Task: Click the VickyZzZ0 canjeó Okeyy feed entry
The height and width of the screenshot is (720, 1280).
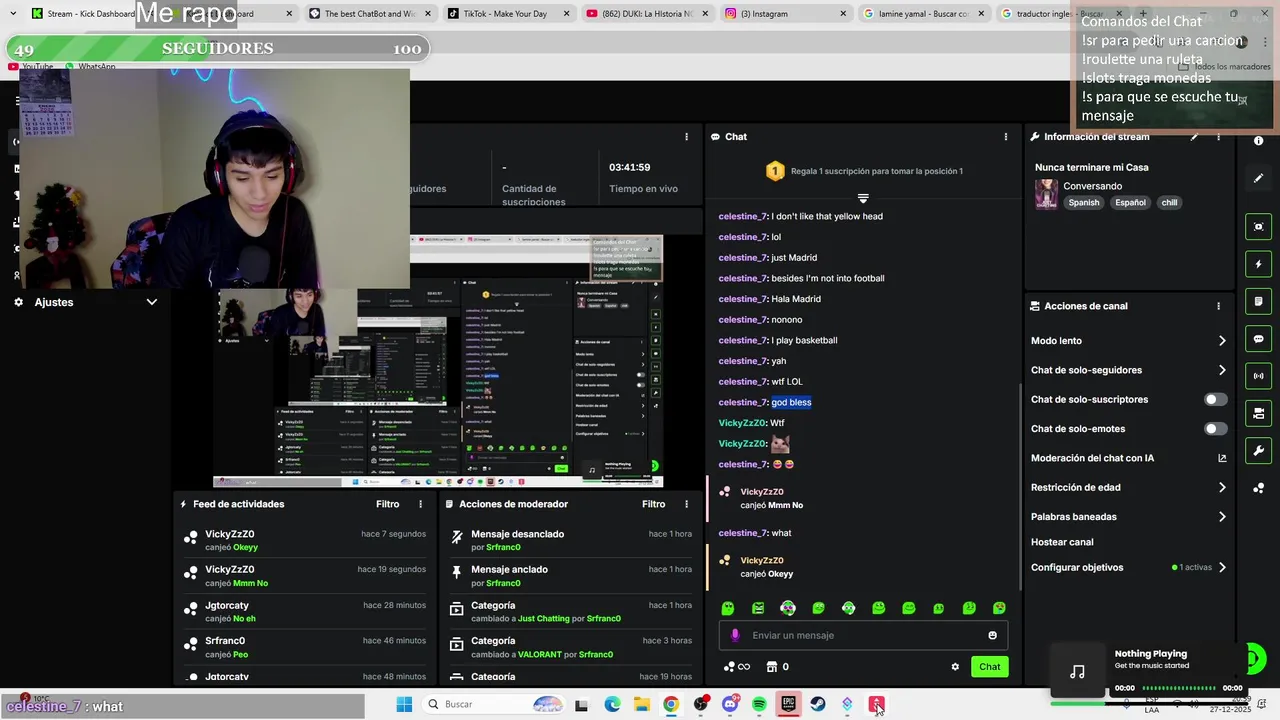Action: (305, 540)
